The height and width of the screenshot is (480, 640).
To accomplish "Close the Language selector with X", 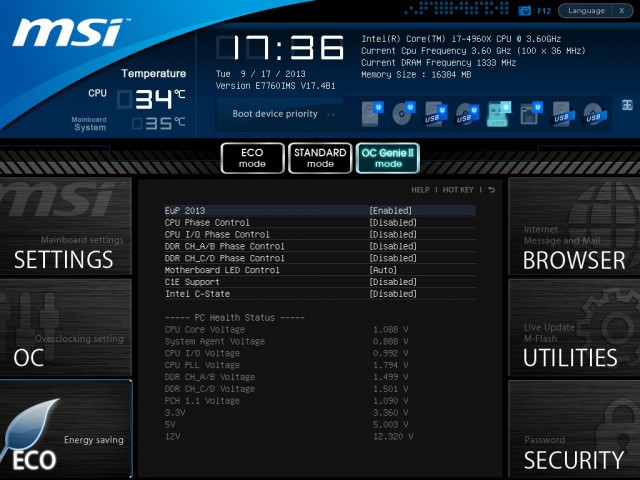I will [x=622, y=11].
